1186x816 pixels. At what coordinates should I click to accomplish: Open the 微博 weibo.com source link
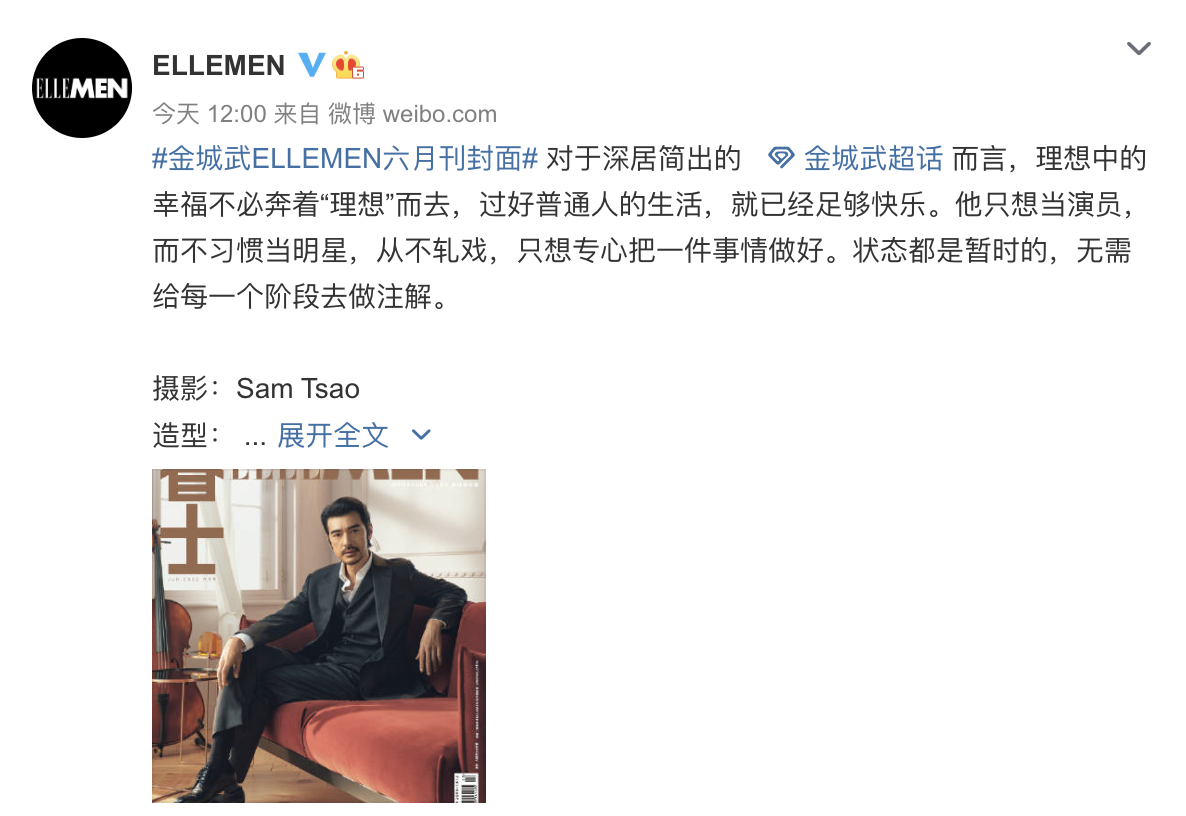click(412, 114)
